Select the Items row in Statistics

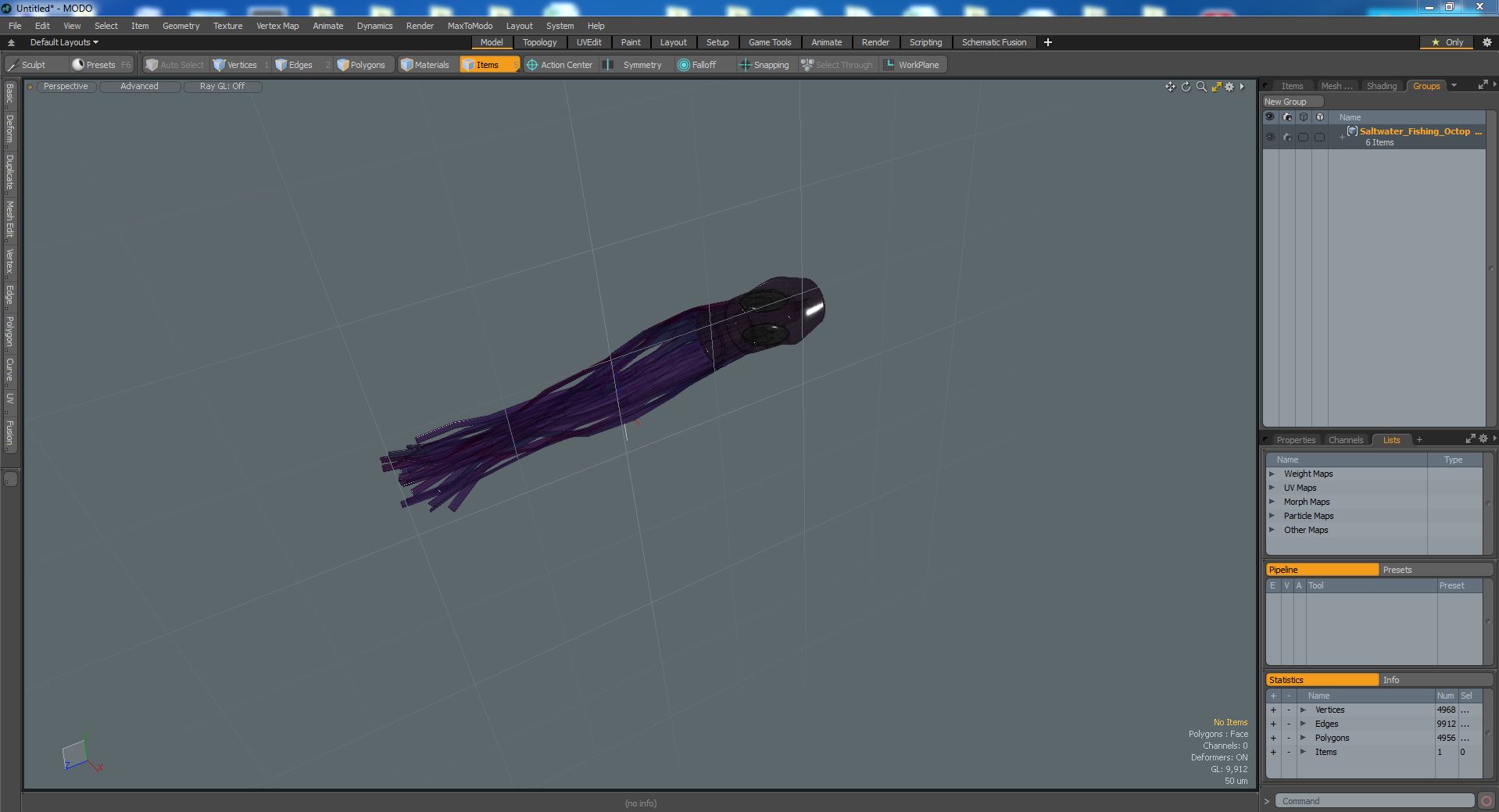point(1373,753)
